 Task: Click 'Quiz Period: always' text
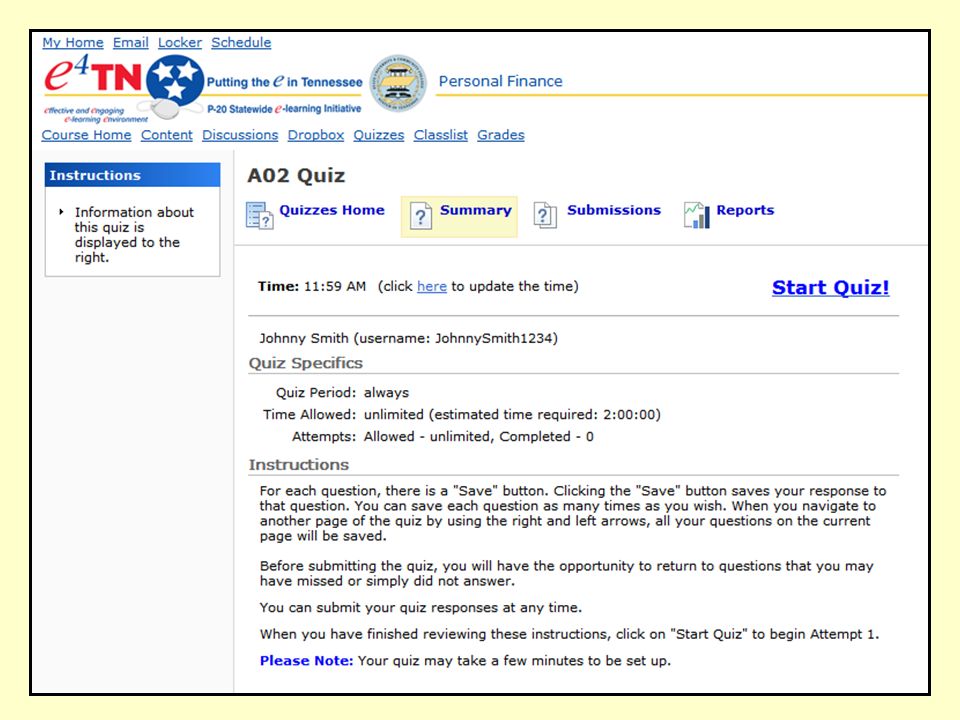pos(342,392)
